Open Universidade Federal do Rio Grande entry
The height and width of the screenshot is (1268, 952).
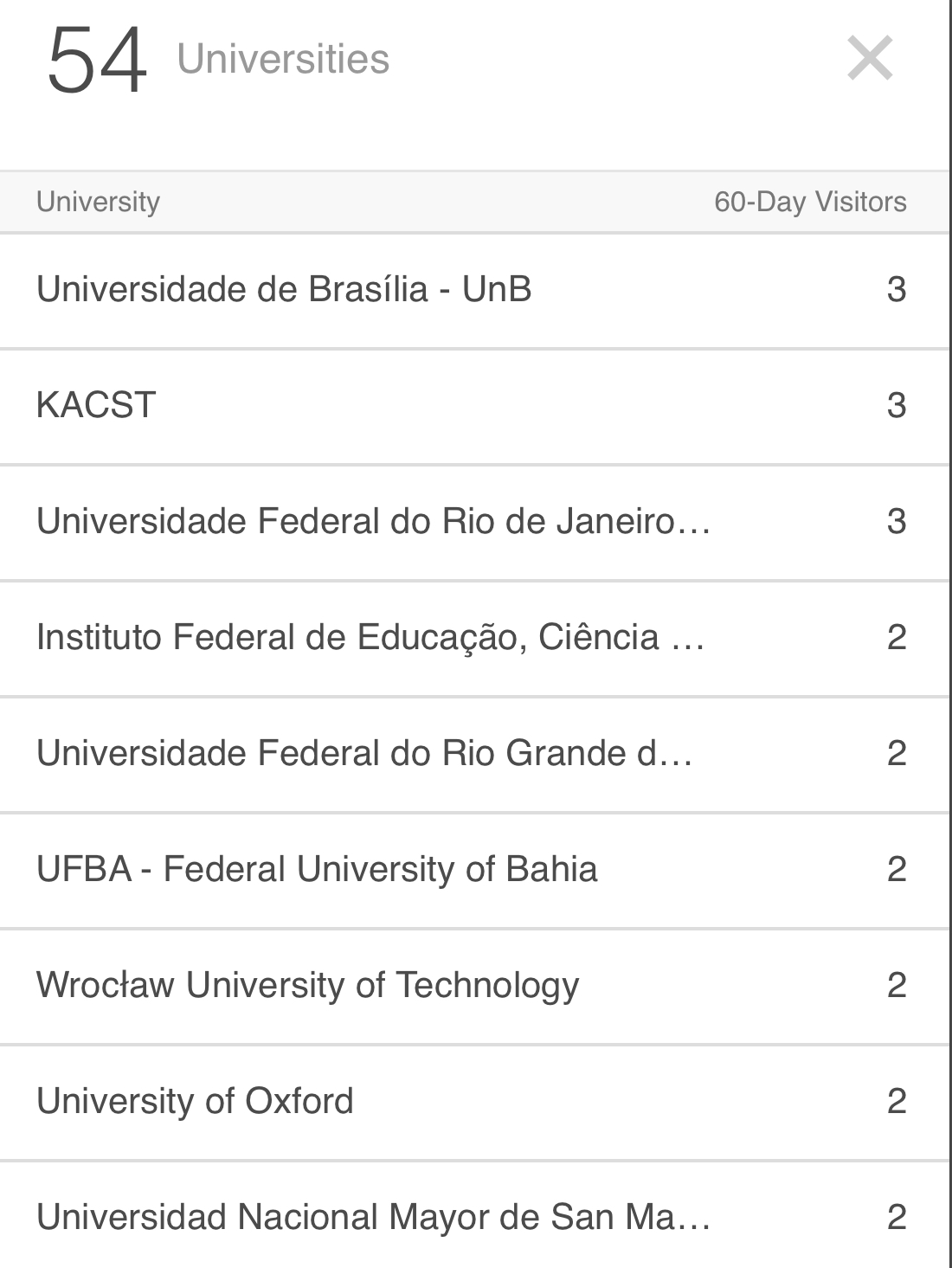pyautogui.click(x=363, y=753)
